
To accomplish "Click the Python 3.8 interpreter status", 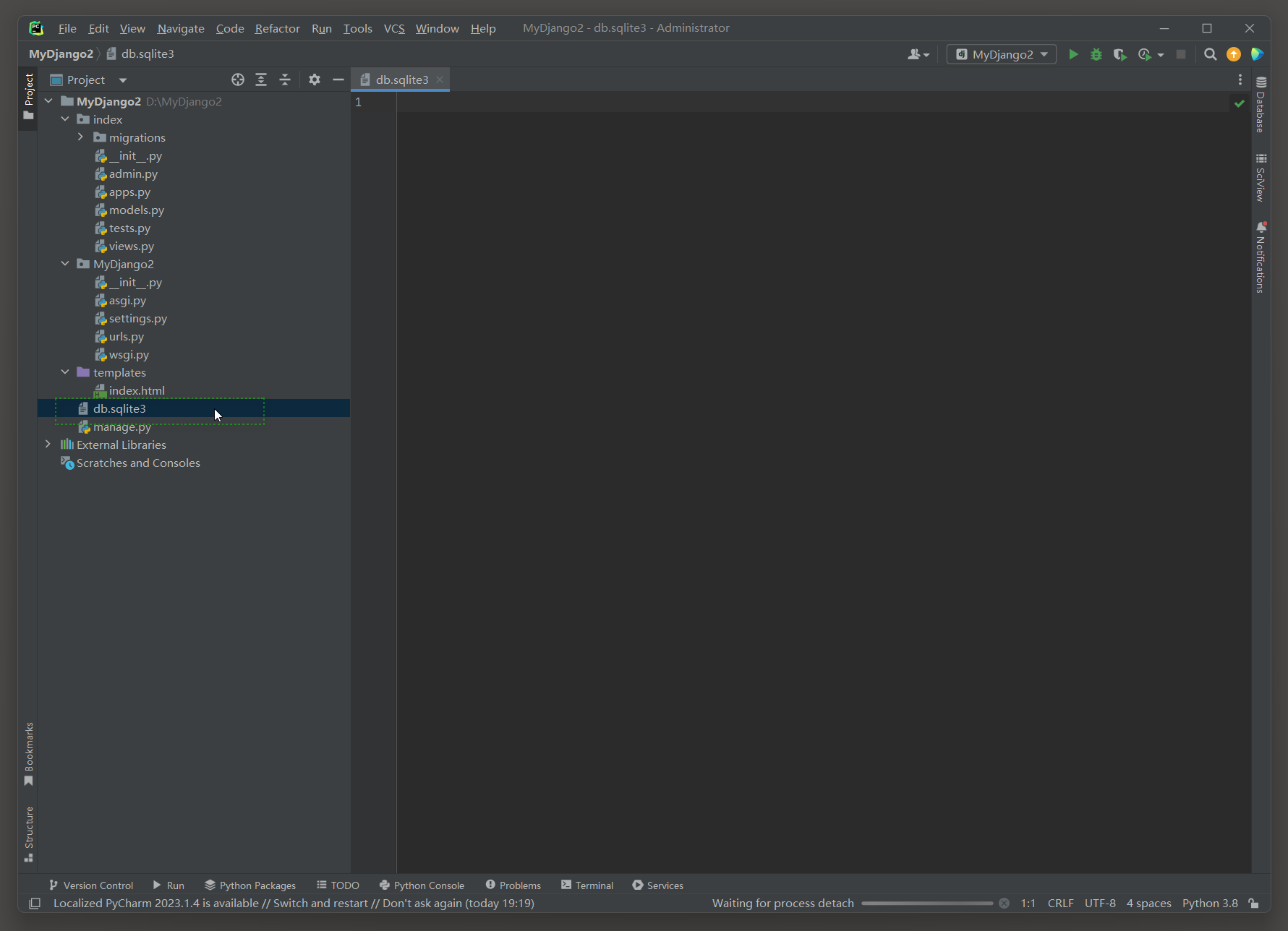I will pos(1210,904).
